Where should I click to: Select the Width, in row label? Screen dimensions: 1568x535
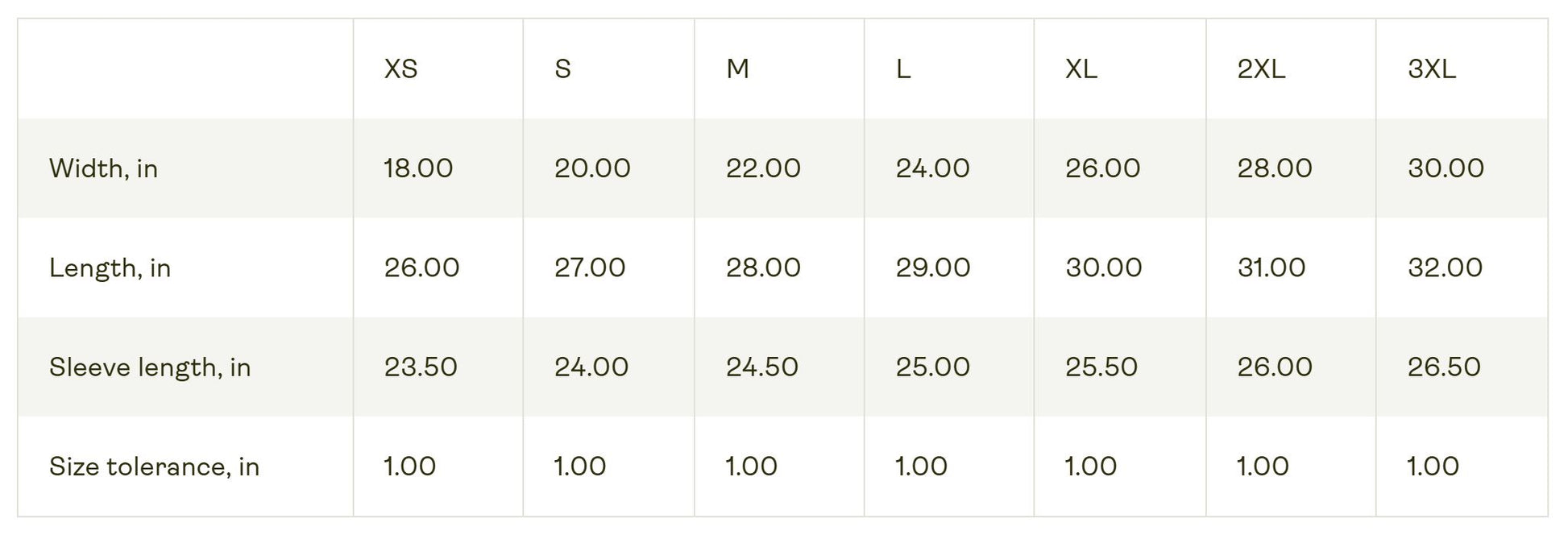(x=103, y=168)
